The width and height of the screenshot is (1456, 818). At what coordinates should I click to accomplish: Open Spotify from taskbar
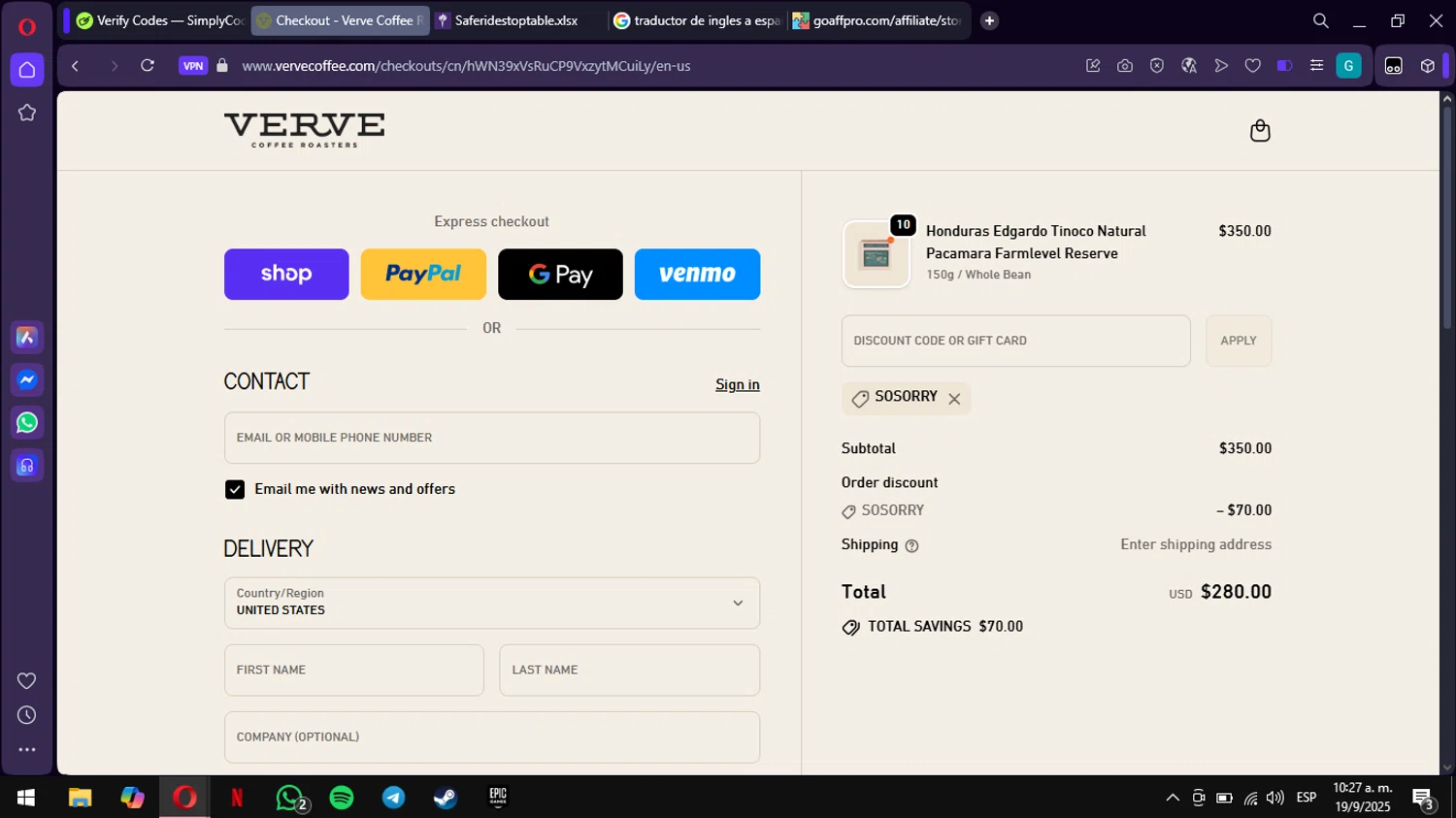pyautogui.click(x=342, y=798)
